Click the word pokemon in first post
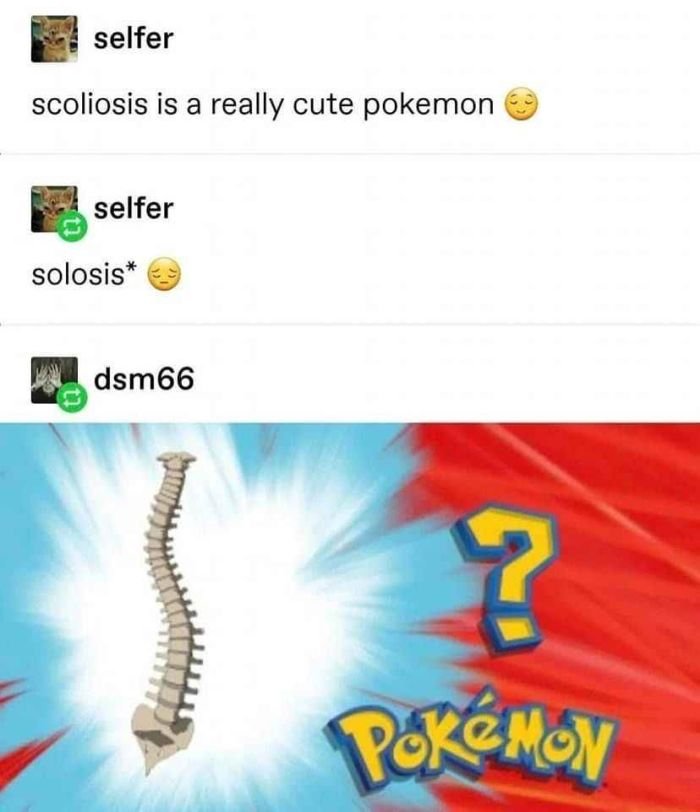Screen dimensions: 700x812 click(x=428, y=105)
